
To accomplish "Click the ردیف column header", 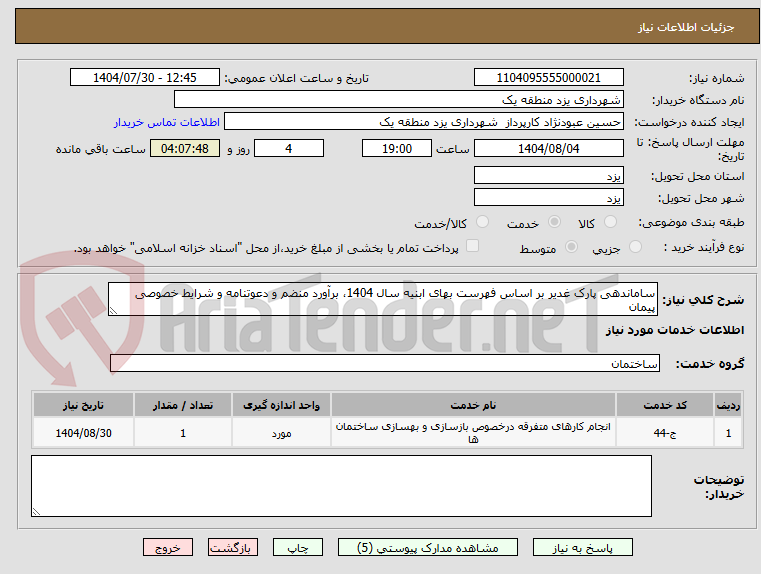I will click(728, 405).
